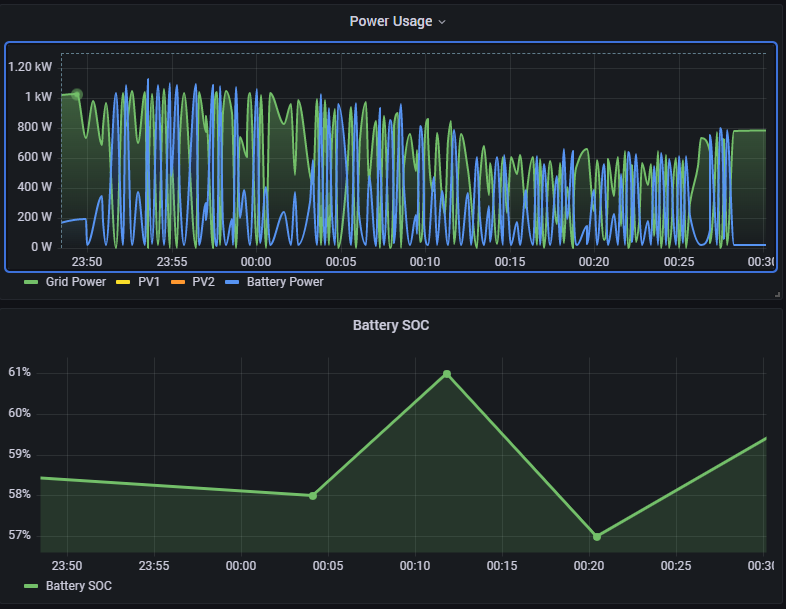This screenshot has height=609, width=786.
Task: Click the blue Battery Power color swatch
Action: click(x=232, y=282)
